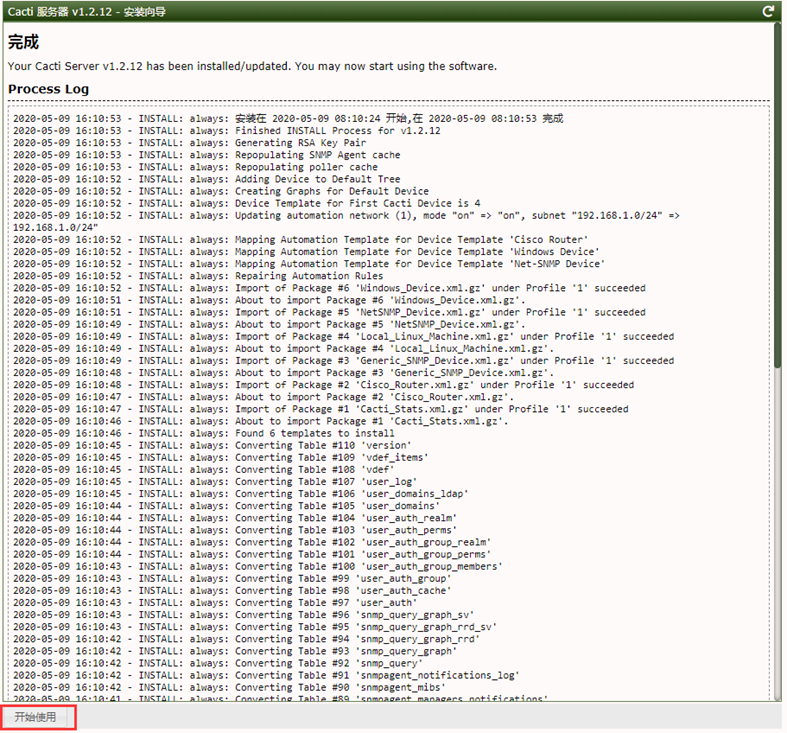Click 'About to import Package #5' line
The image size is (787, 733).
pyautogui.click(x=270, y=324)
